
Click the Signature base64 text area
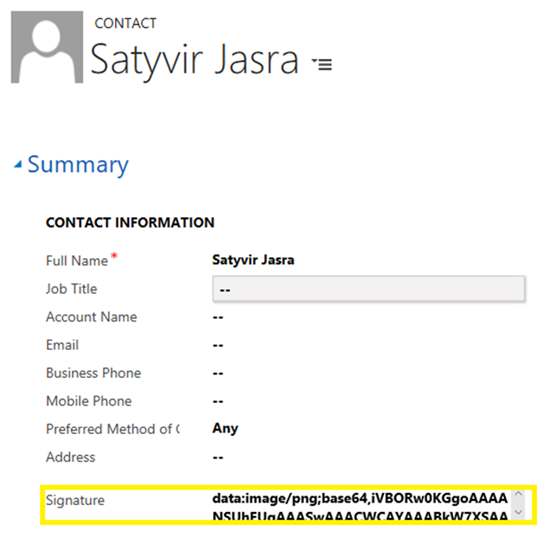[360, 505]
